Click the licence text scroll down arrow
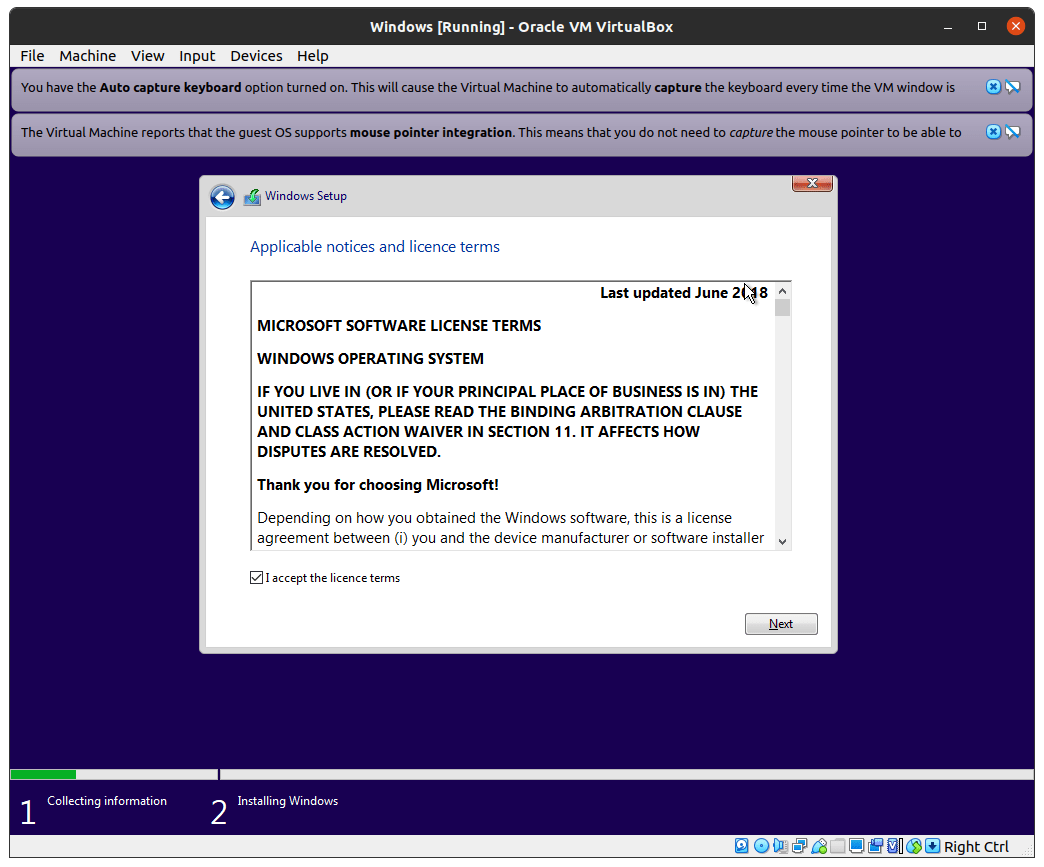Viewport: 1044px width, 867px height. point(782,541)
